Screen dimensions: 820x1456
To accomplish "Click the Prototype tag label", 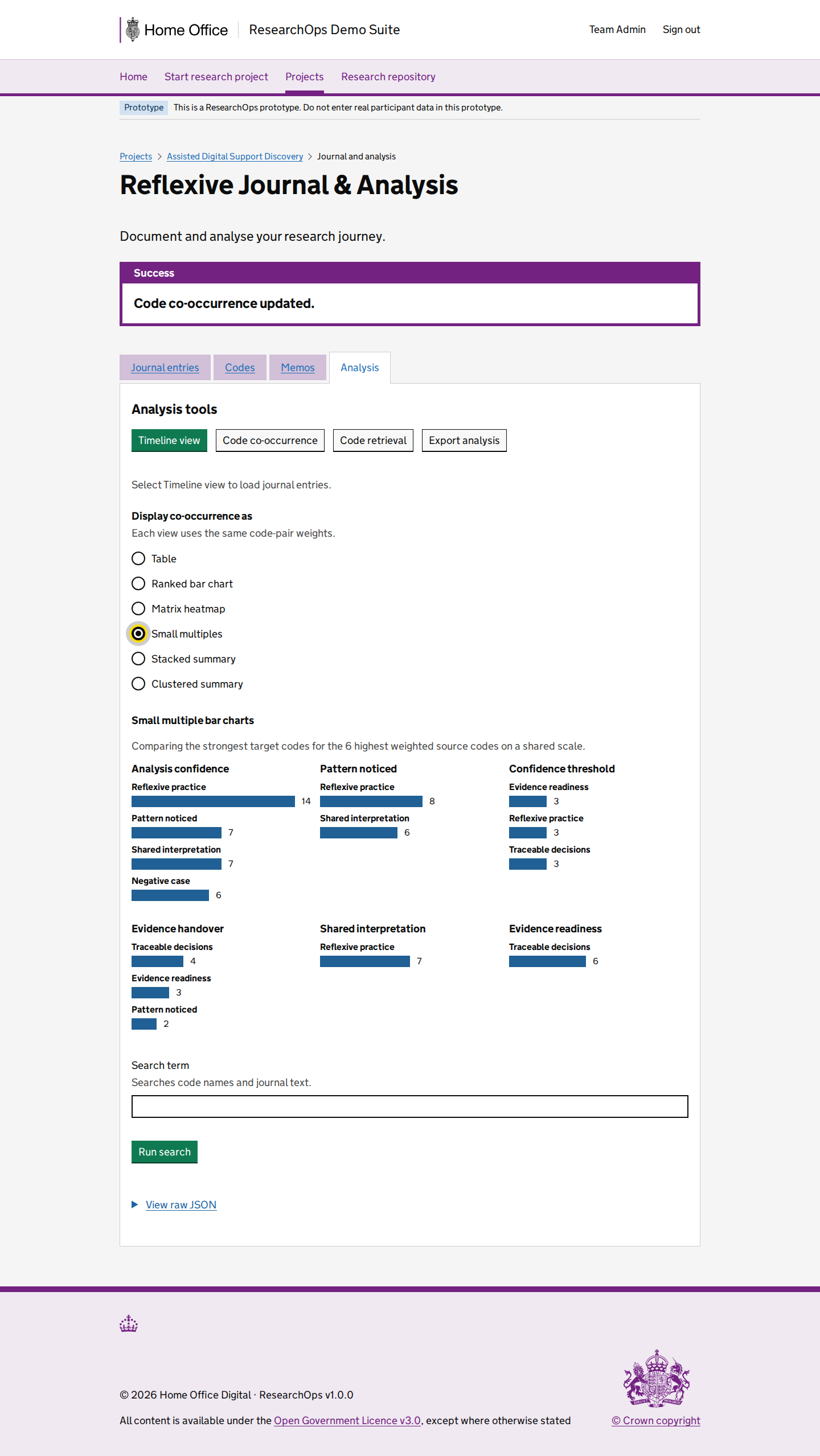I will coord(143,108).
